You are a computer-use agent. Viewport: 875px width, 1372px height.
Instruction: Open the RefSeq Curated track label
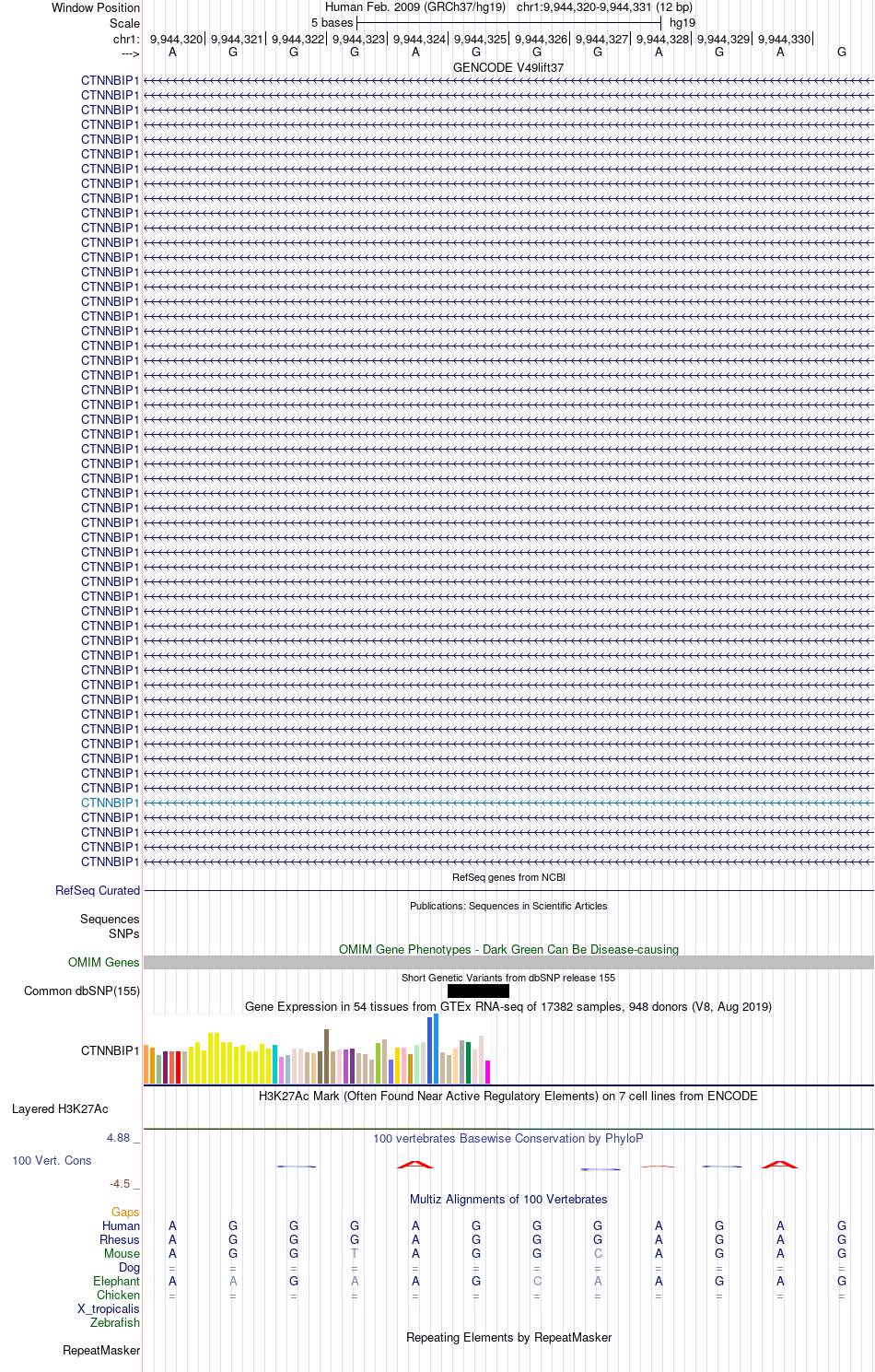coord(98,890)
